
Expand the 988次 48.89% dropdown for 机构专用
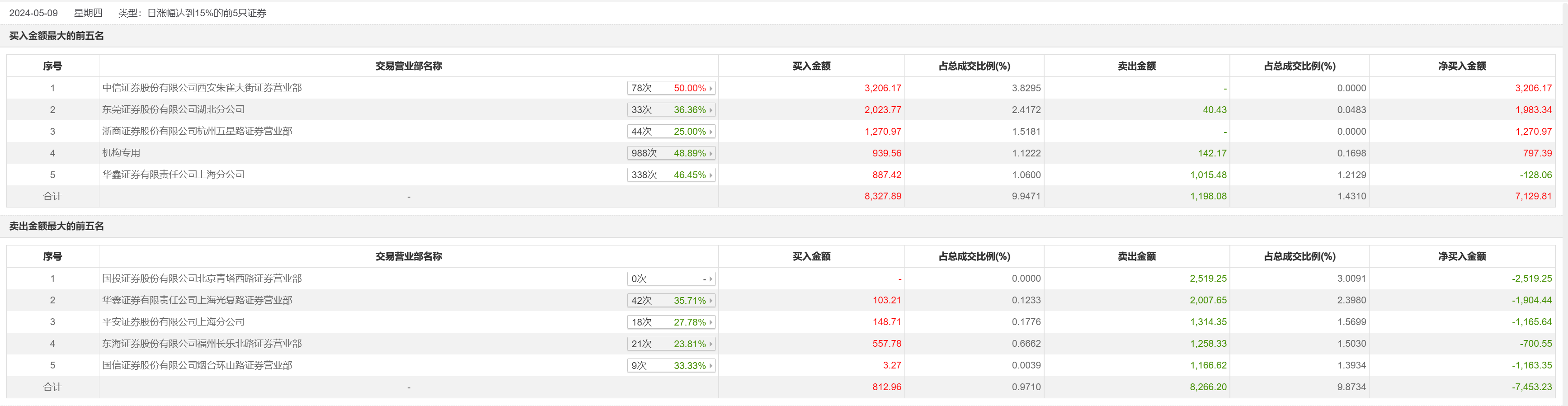tap(671, 153)
